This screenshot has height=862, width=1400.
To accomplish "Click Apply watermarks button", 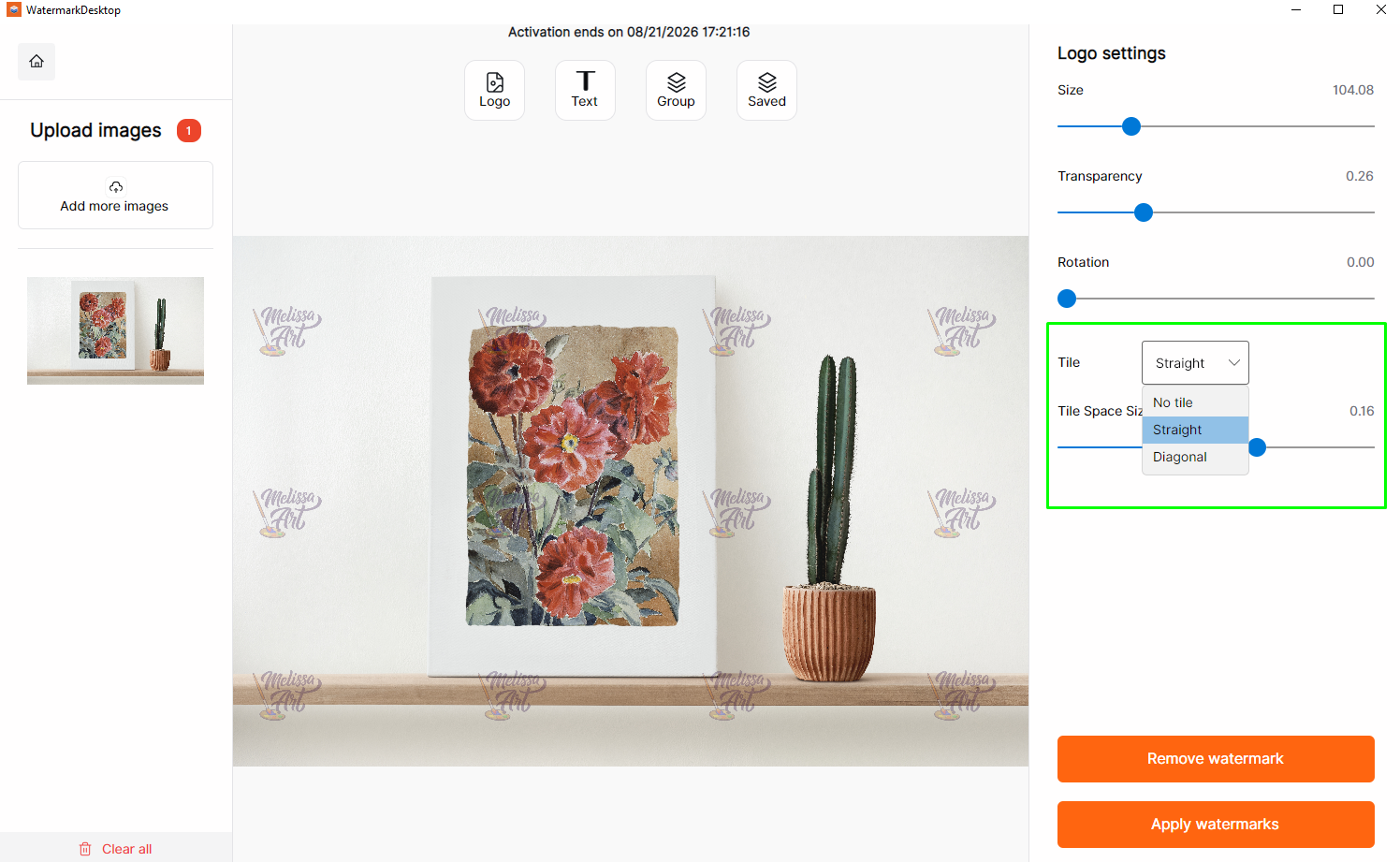I will 1216,825.
